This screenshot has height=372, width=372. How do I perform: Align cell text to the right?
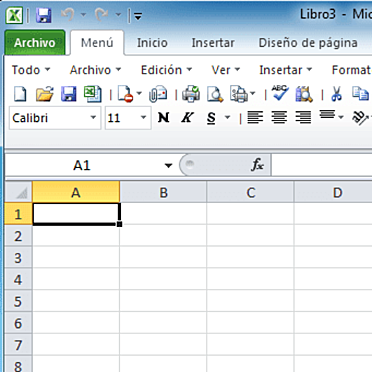(303, 118)
